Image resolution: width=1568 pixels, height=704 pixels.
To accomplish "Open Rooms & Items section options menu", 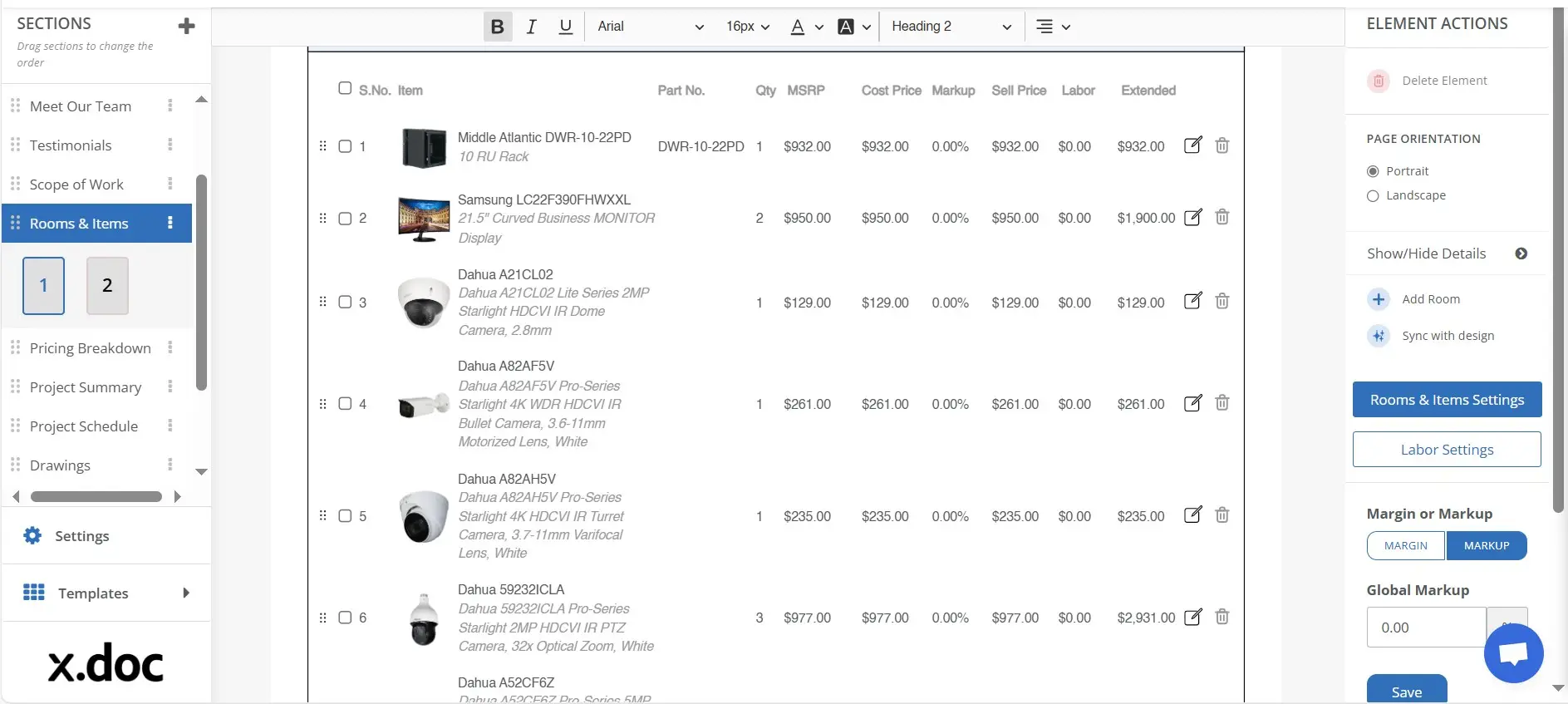I will click(170, 223).
